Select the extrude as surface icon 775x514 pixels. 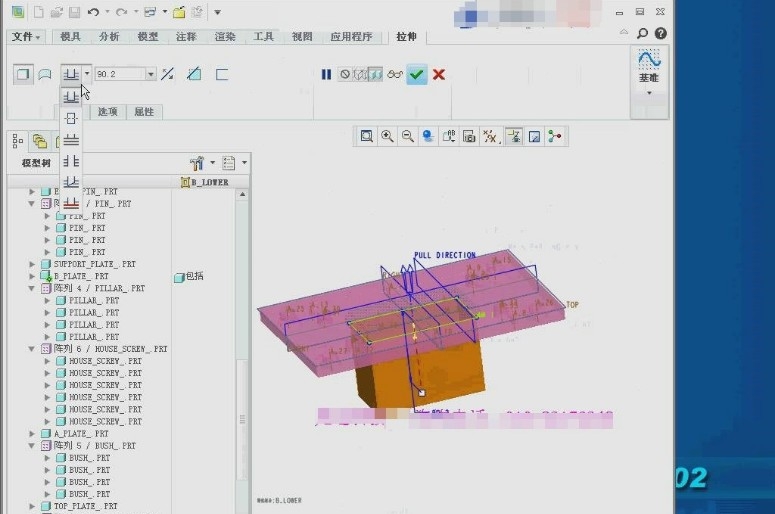45,75
